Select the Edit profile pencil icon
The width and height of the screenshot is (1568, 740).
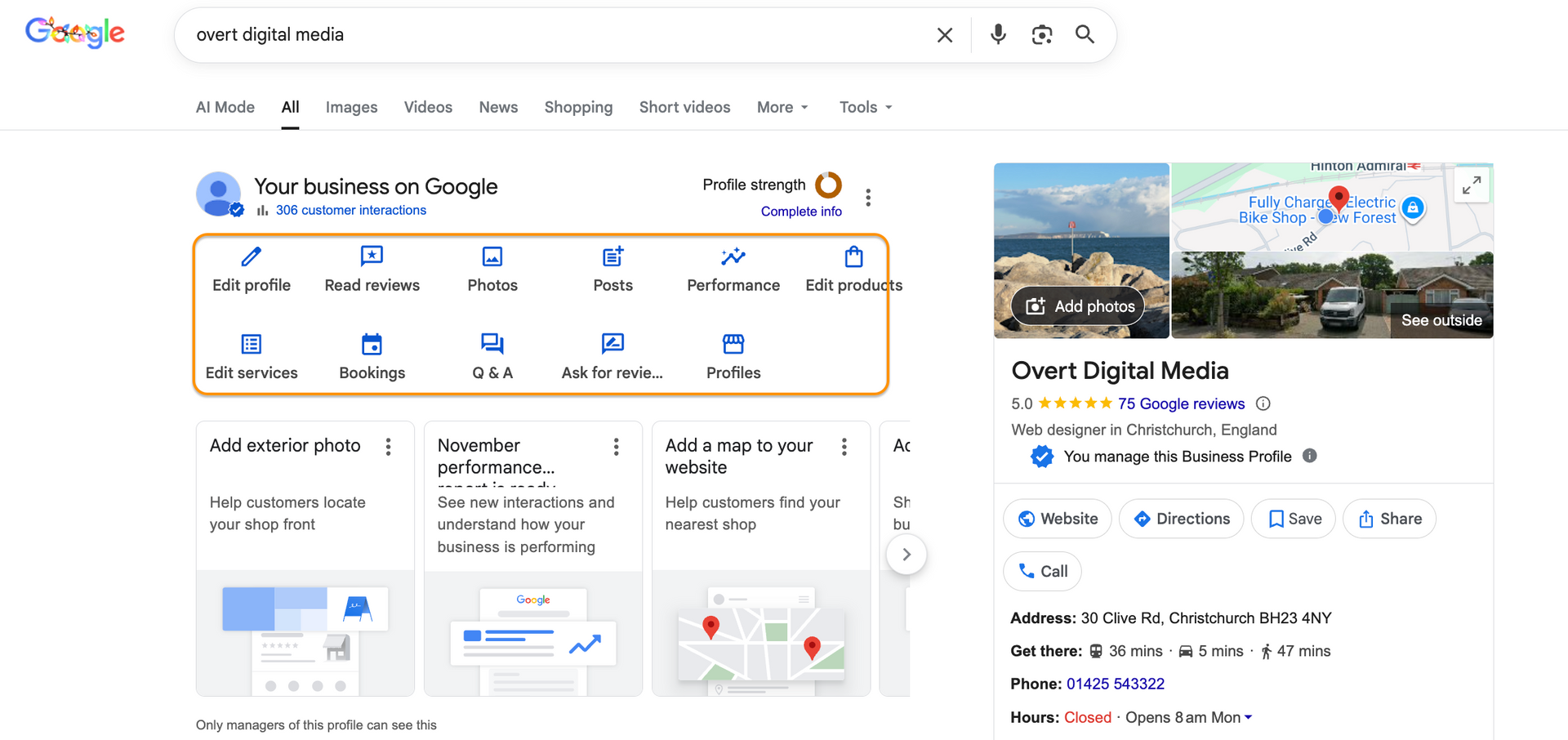coord(251,256)
